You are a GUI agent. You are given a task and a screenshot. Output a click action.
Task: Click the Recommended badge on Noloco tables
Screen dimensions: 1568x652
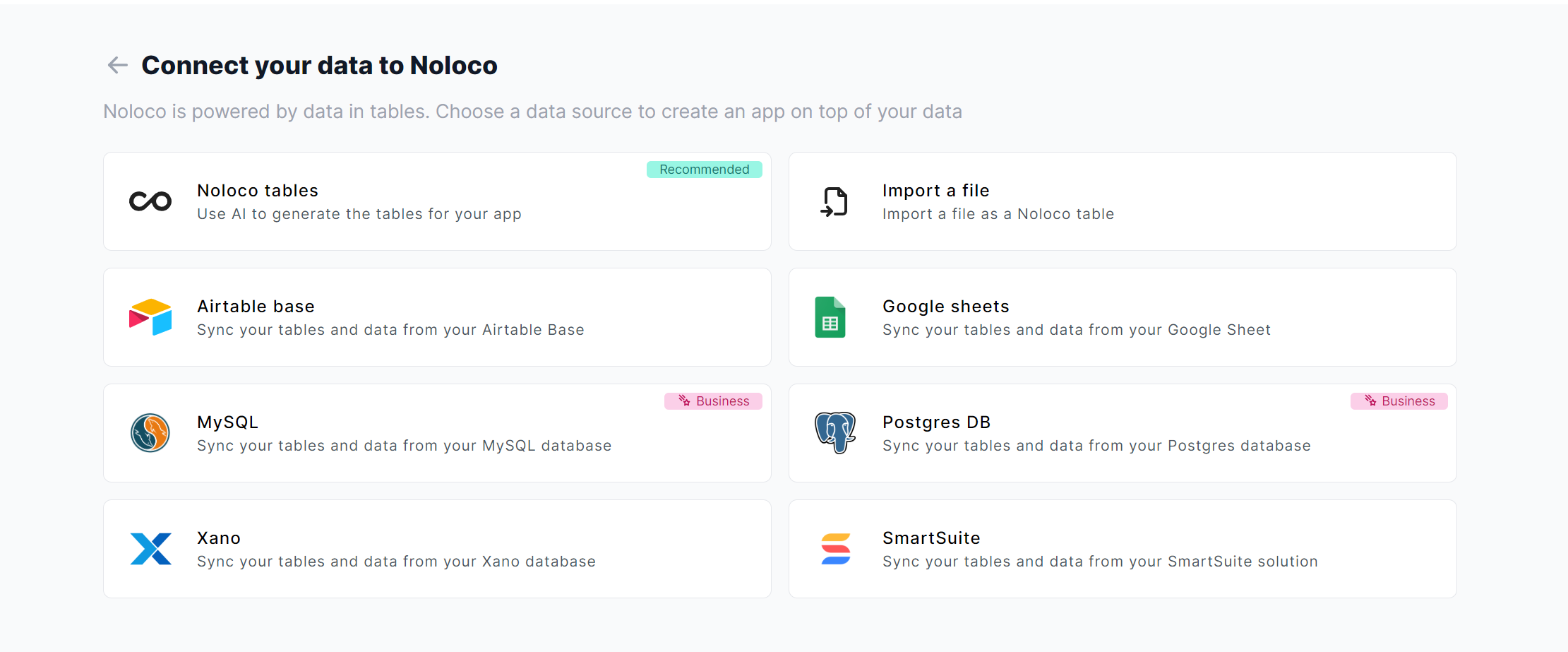pos(704,170)
